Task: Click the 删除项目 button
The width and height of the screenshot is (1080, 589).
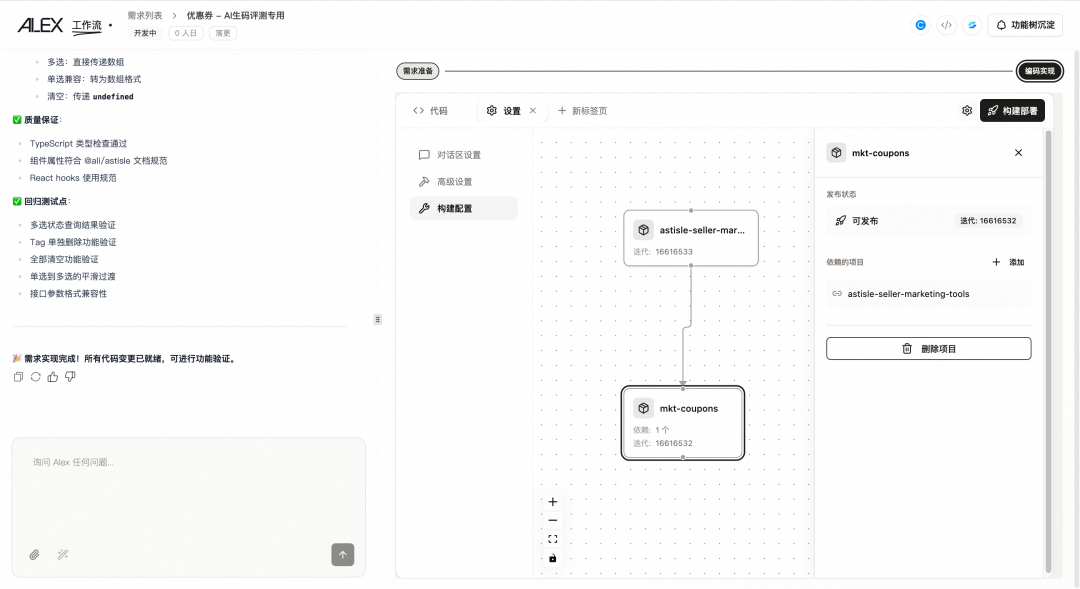Action: point(928,349)
